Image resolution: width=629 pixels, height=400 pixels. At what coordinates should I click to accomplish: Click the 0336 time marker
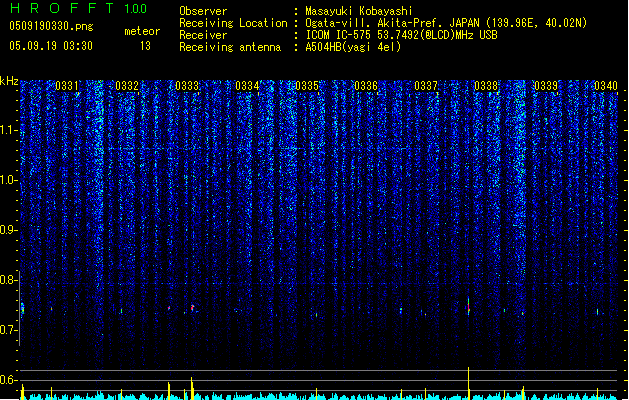(x=366, y=86)
